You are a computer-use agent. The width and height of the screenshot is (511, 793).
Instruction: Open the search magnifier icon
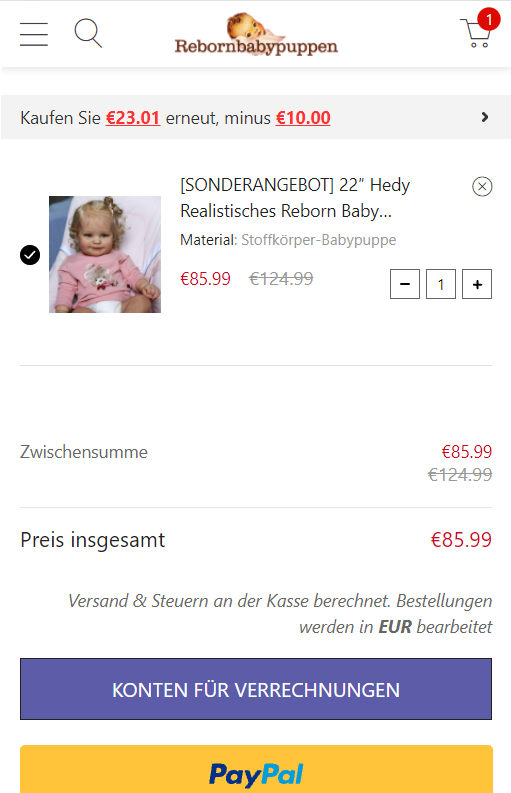(88, 33)
